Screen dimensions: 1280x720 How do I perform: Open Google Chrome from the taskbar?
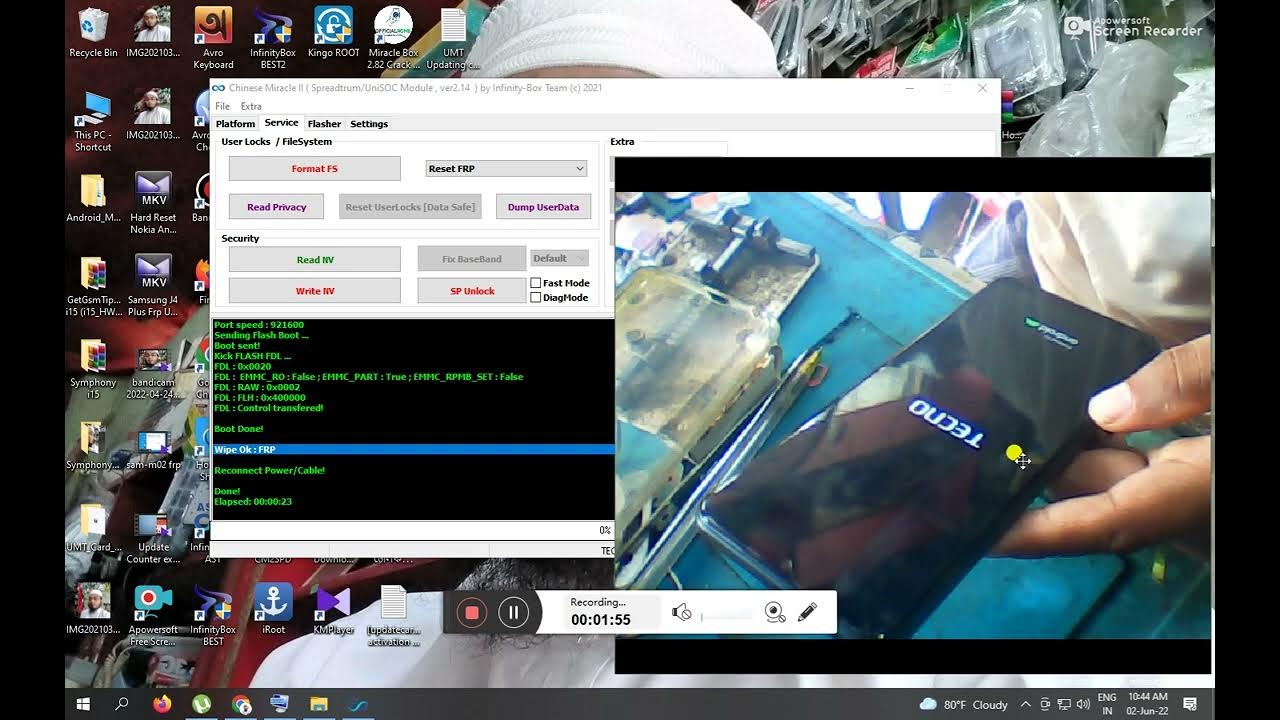tap(241, 704)
